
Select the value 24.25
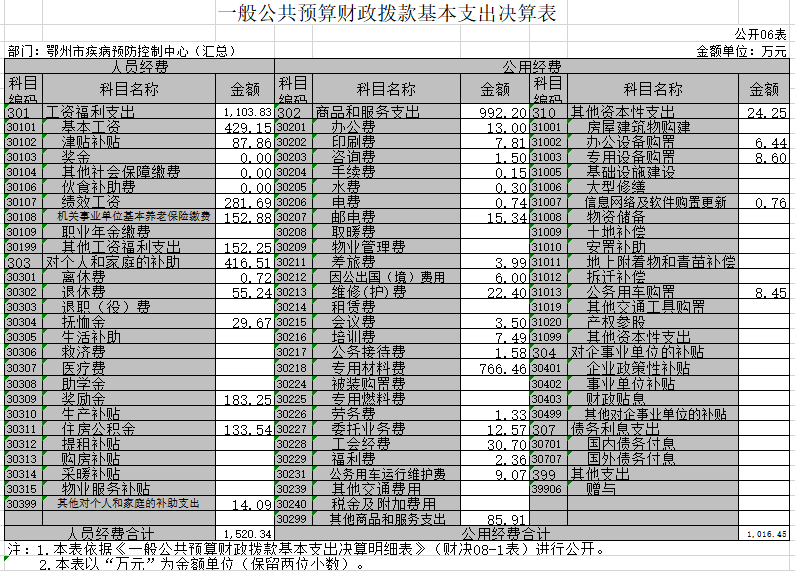coord(764,112)
